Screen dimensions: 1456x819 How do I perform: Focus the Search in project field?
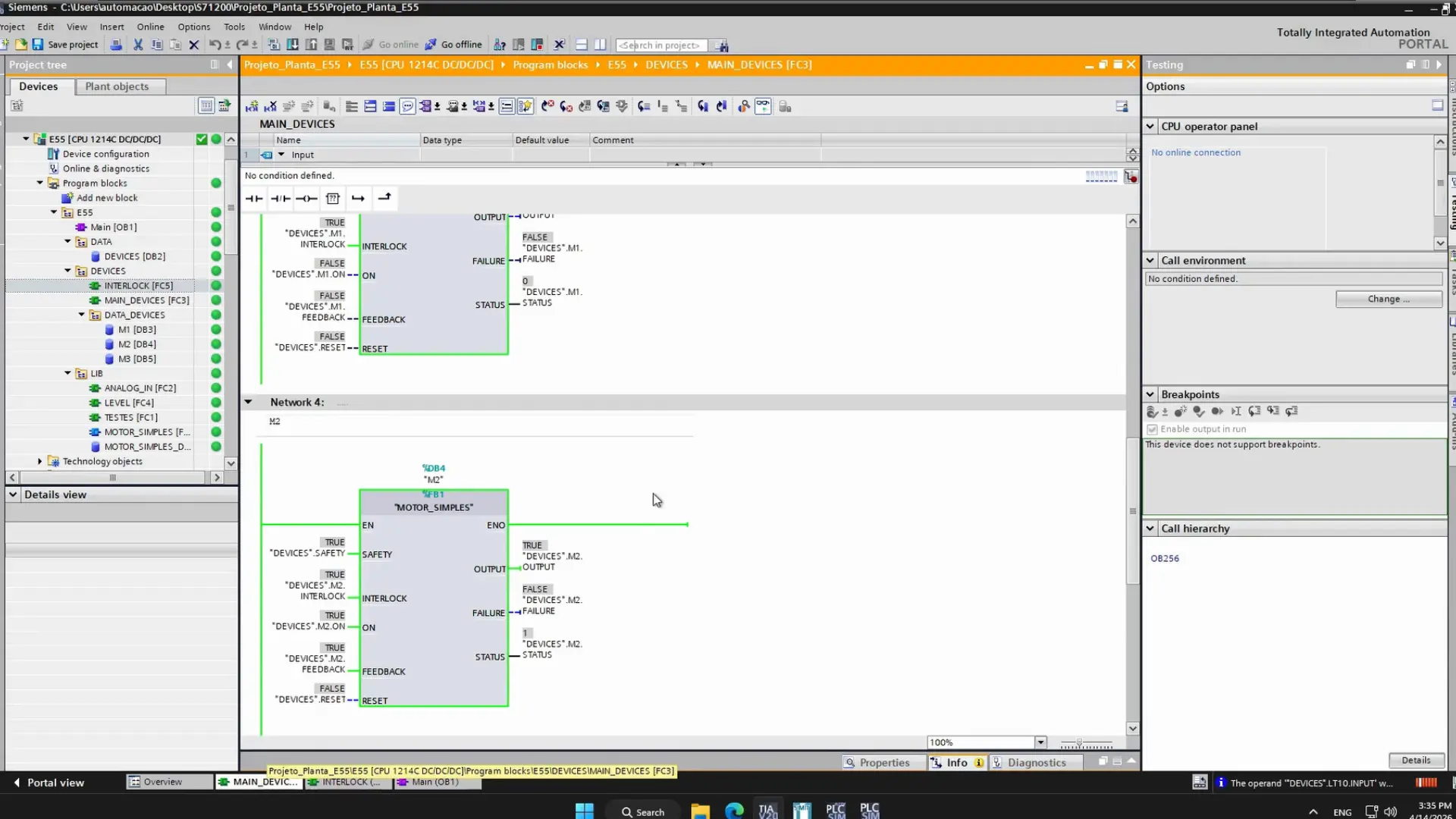661,45
